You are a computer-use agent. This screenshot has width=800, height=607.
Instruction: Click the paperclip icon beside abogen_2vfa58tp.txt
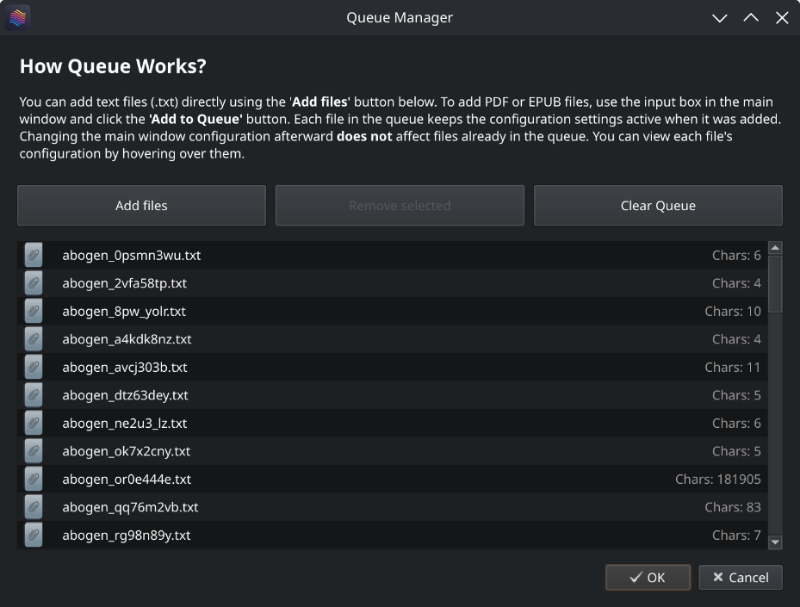pyautogui.click(x=33, y=283)
